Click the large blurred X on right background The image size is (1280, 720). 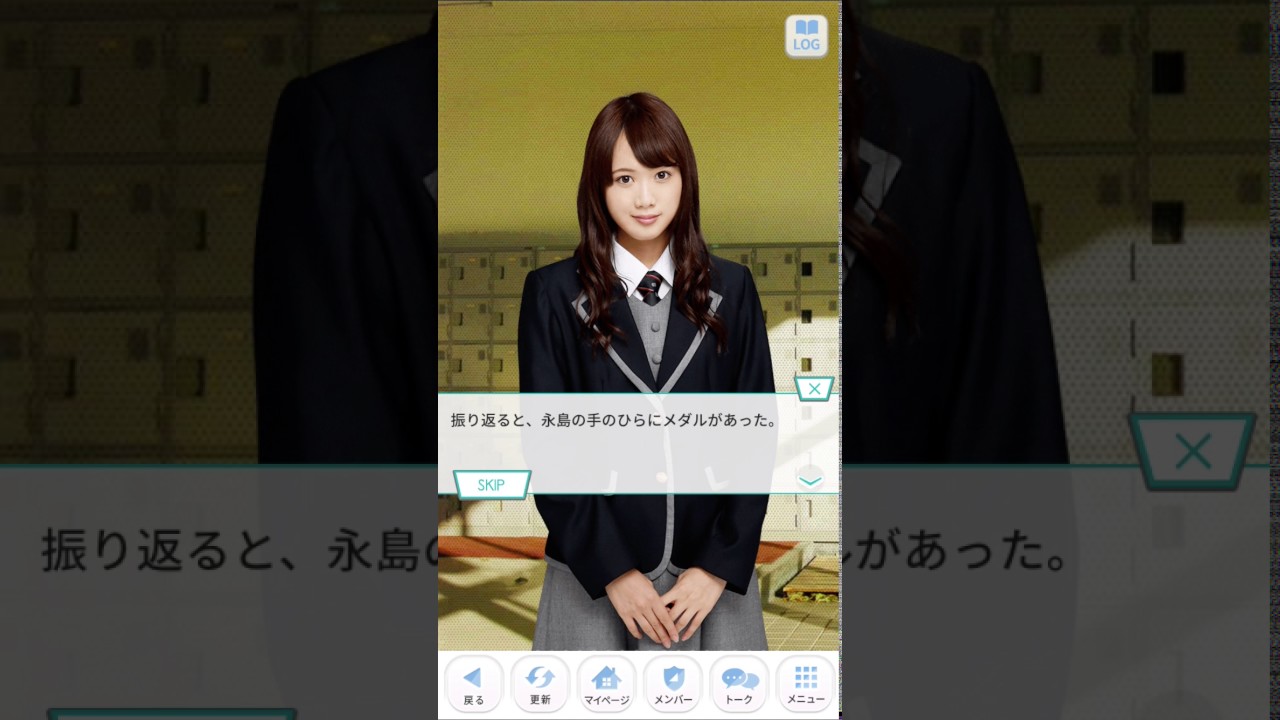(x=1193, y=452)
